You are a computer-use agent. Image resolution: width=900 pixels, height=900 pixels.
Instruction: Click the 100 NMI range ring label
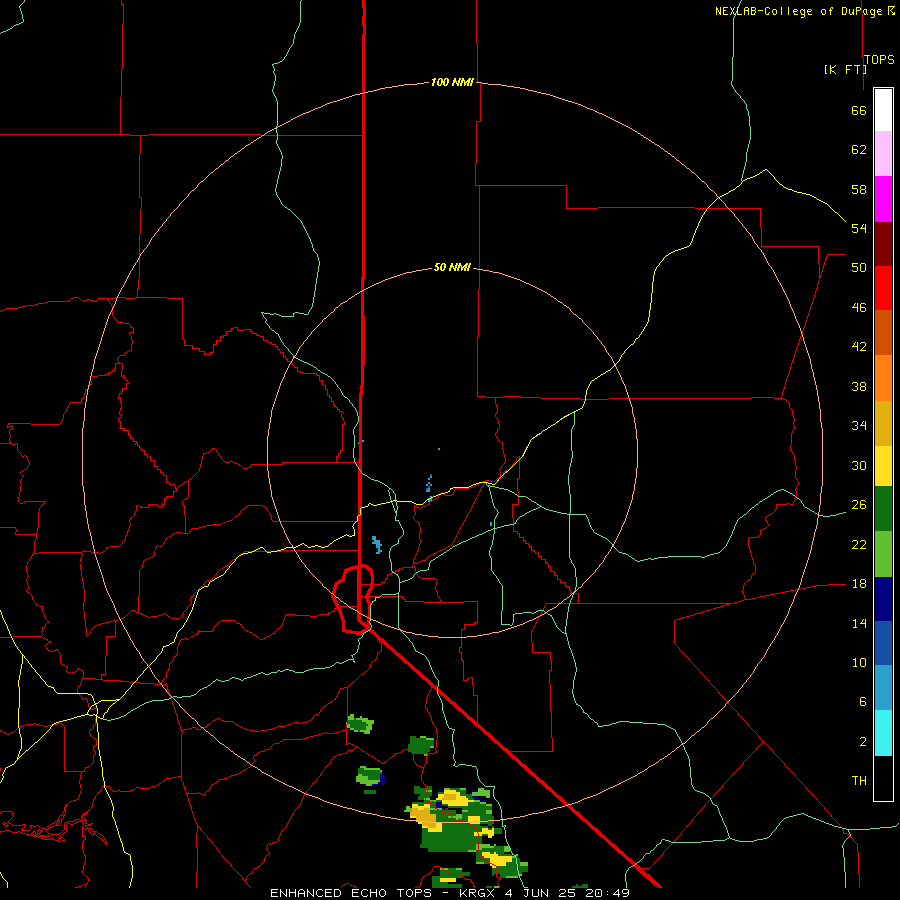[x=452, y=82]
